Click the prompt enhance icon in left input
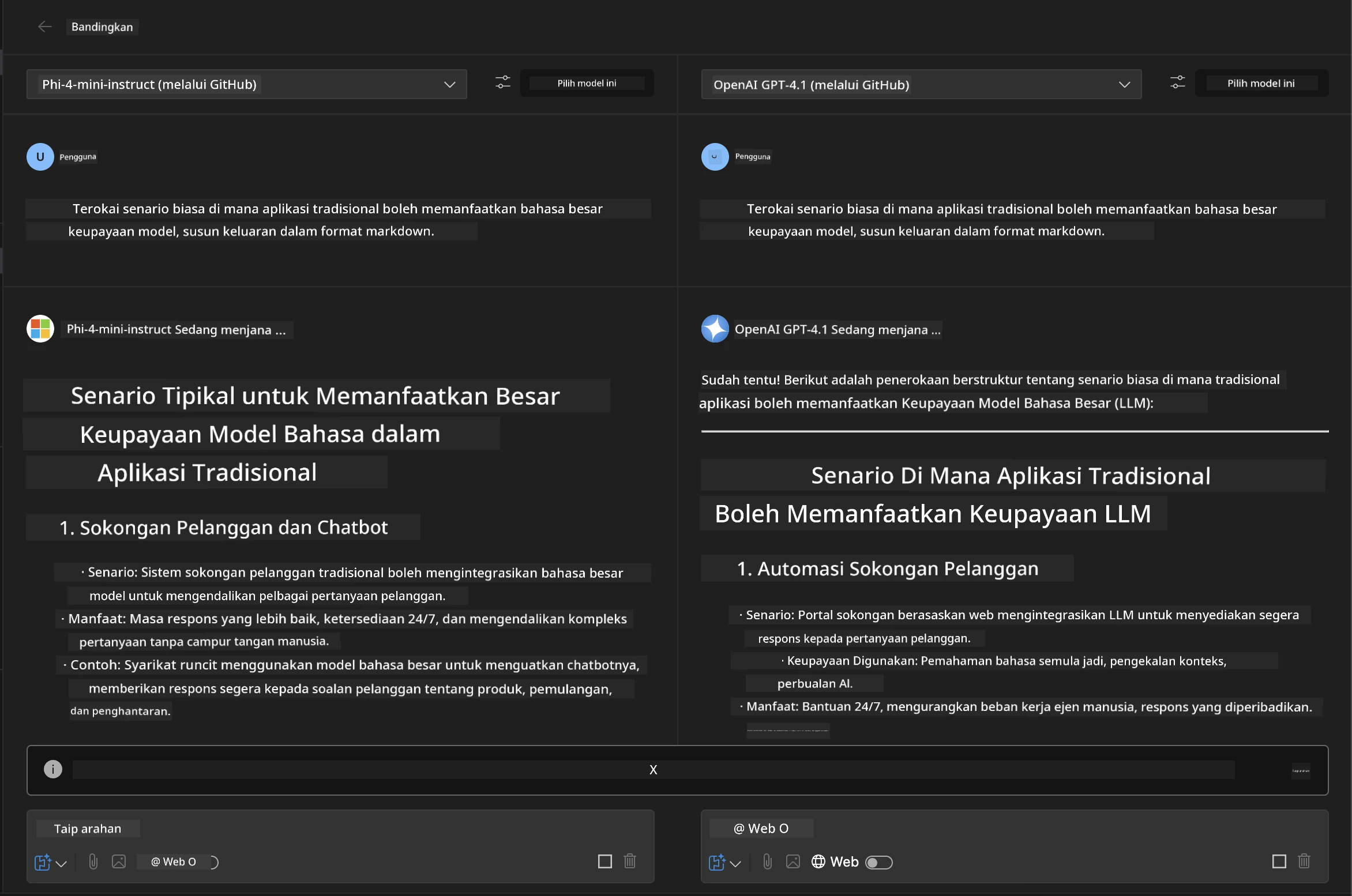This screenshot has height=896, width=1352. 43,862
